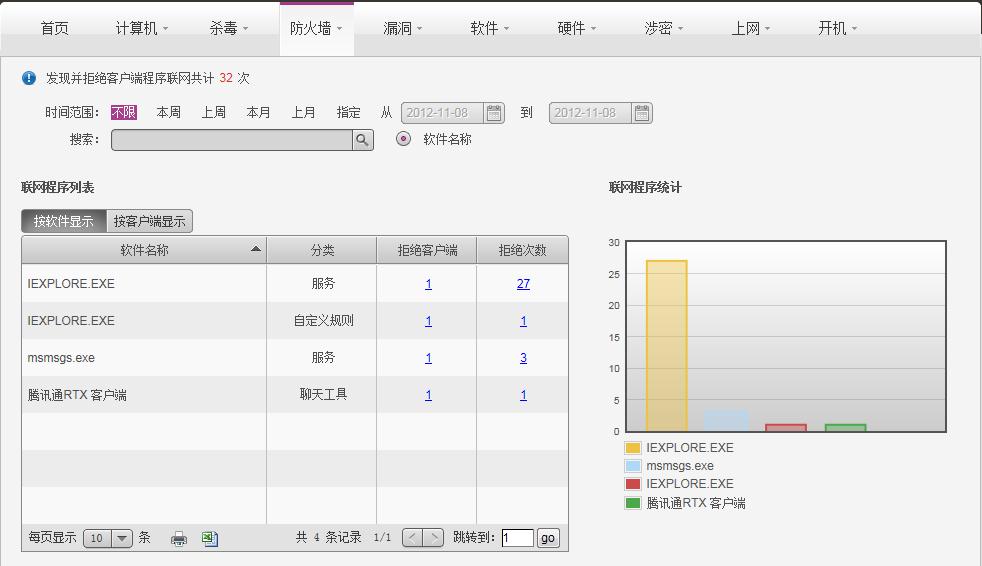Click the end date input field
This screenshot has height=566, width=982.
coord(590,113)
